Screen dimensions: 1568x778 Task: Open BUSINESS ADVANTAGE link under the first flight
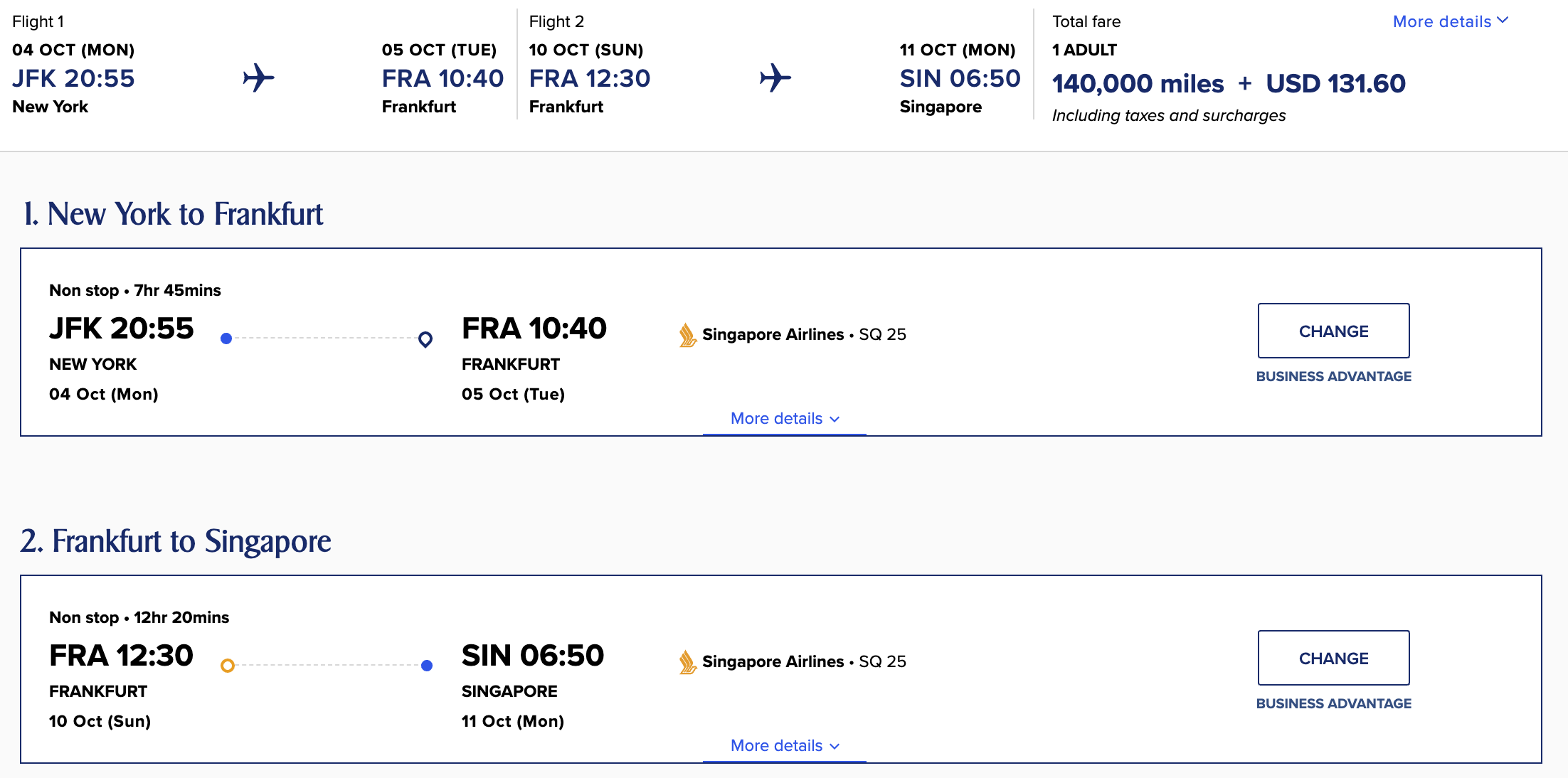[x=1333, y=376]
